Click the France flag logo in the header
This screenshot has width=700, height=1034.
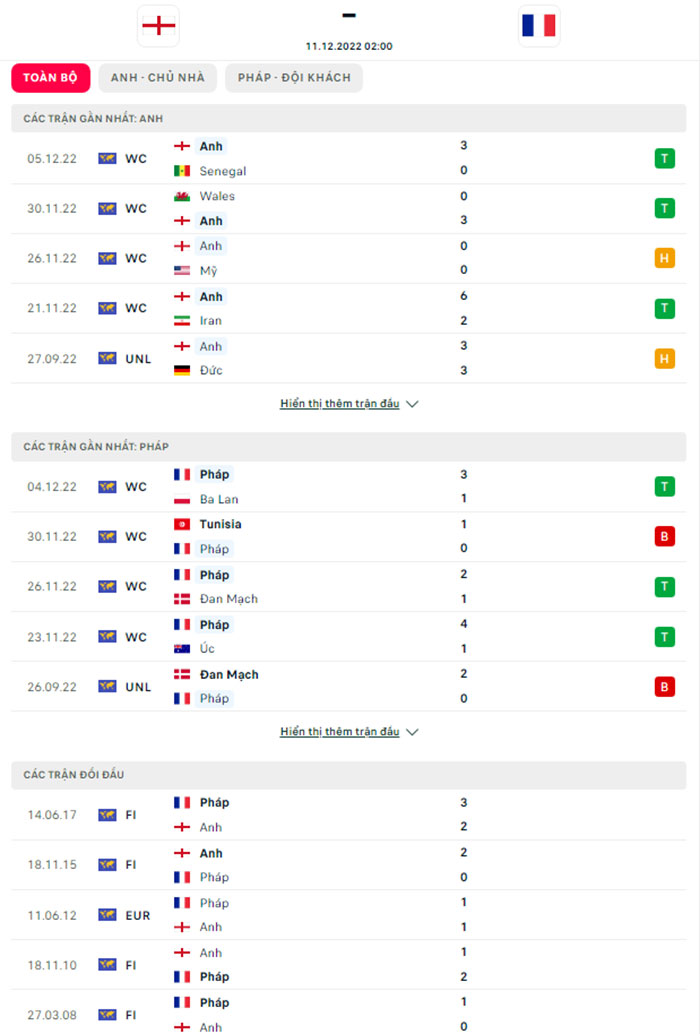click(539, 26)
